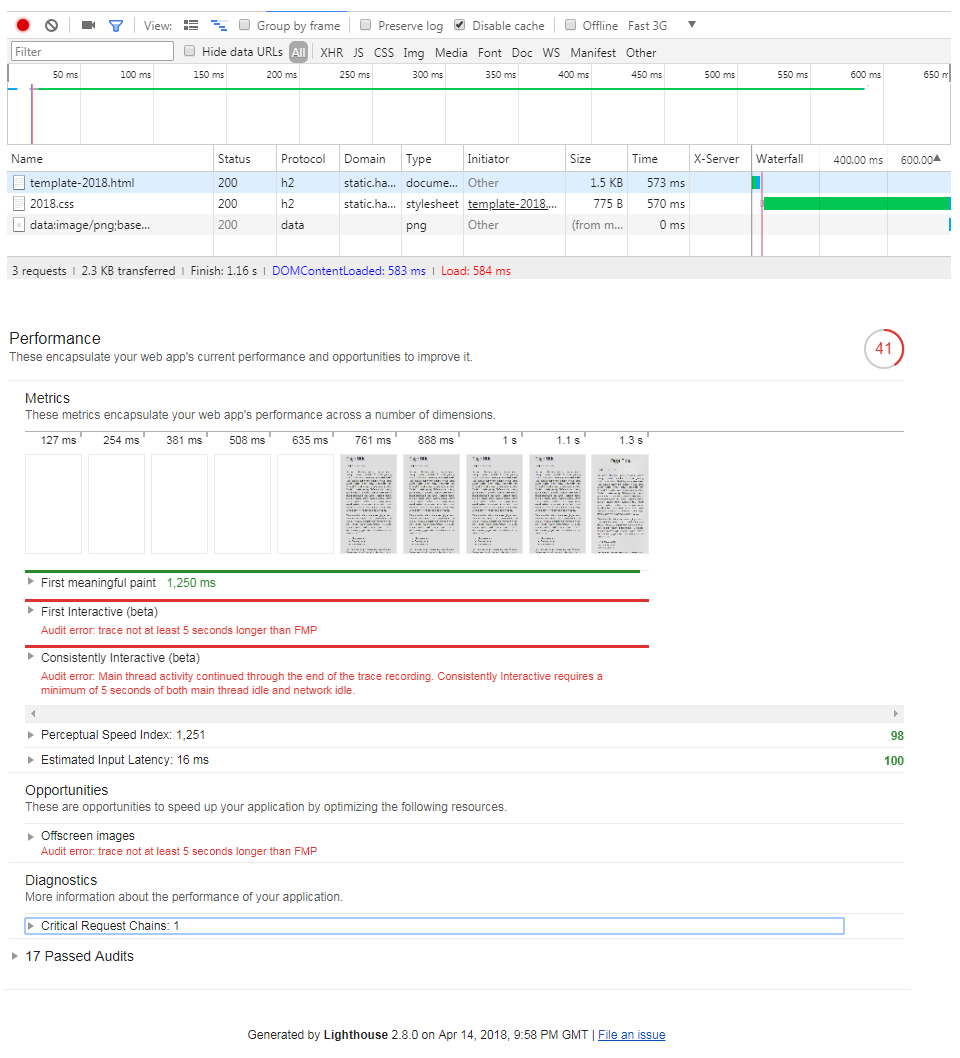Sort by the Name column header
The width and height of the screenshot is (960, 1058).
click(x=111, y=159)
